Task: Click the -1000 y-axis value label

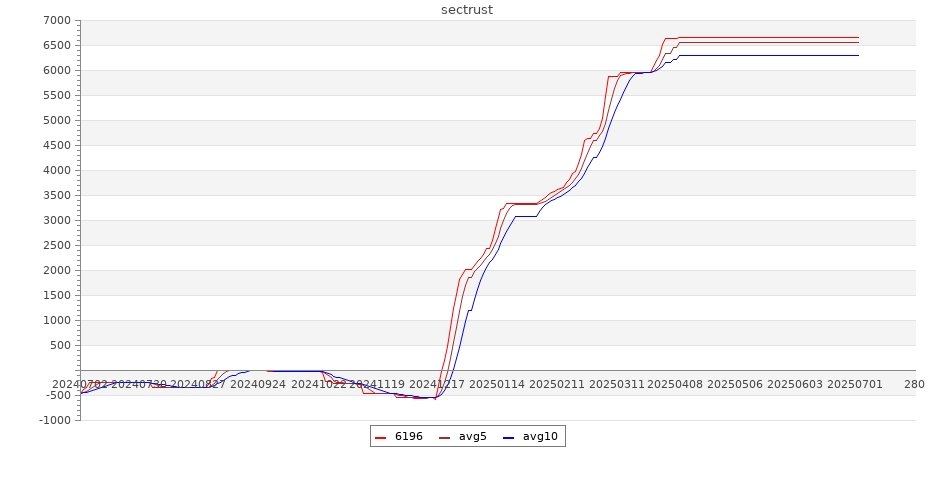Action: click(54, 421)
